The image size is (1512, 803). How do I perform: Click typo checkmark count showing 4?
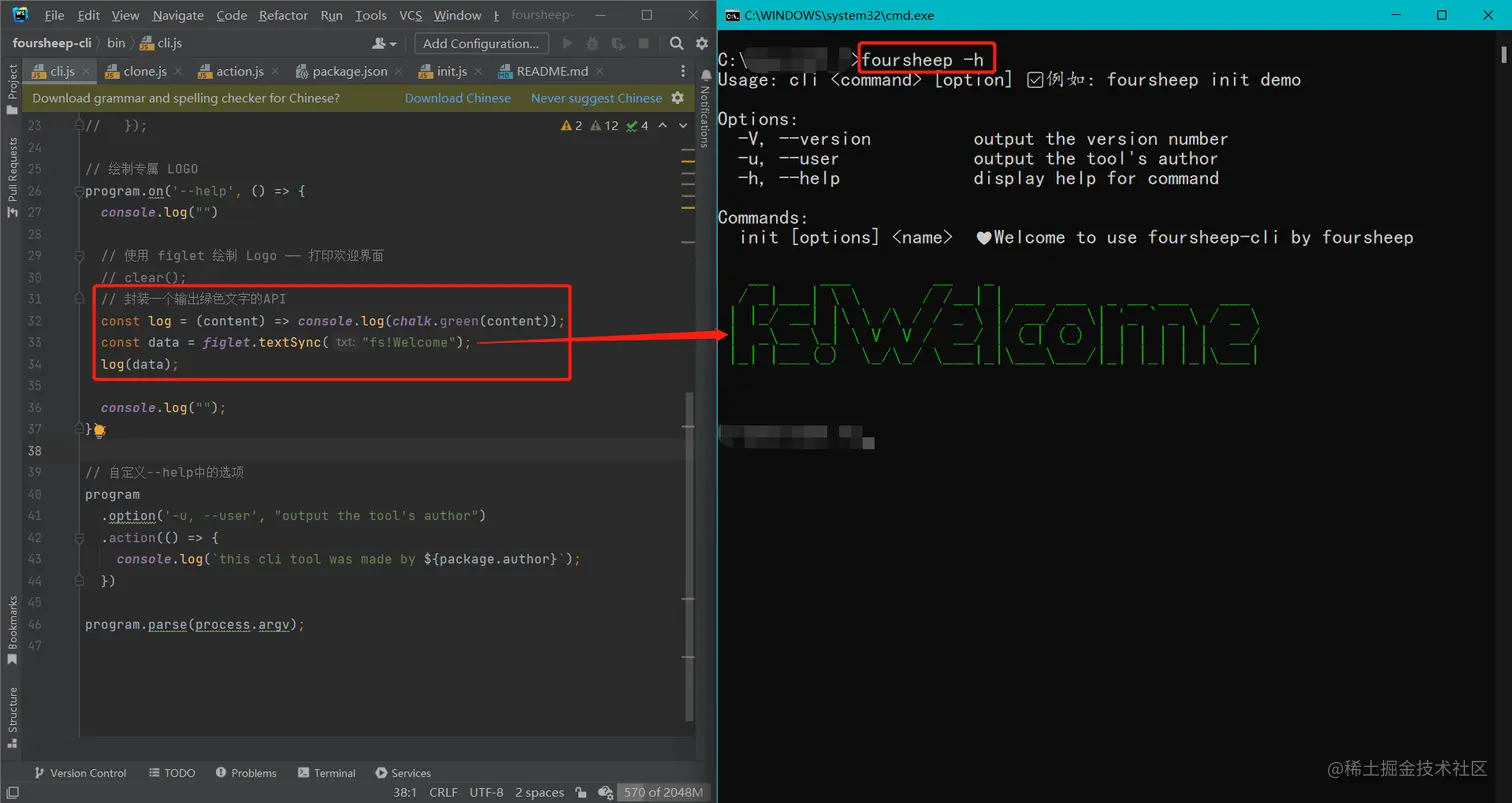(x=638, y=126)
